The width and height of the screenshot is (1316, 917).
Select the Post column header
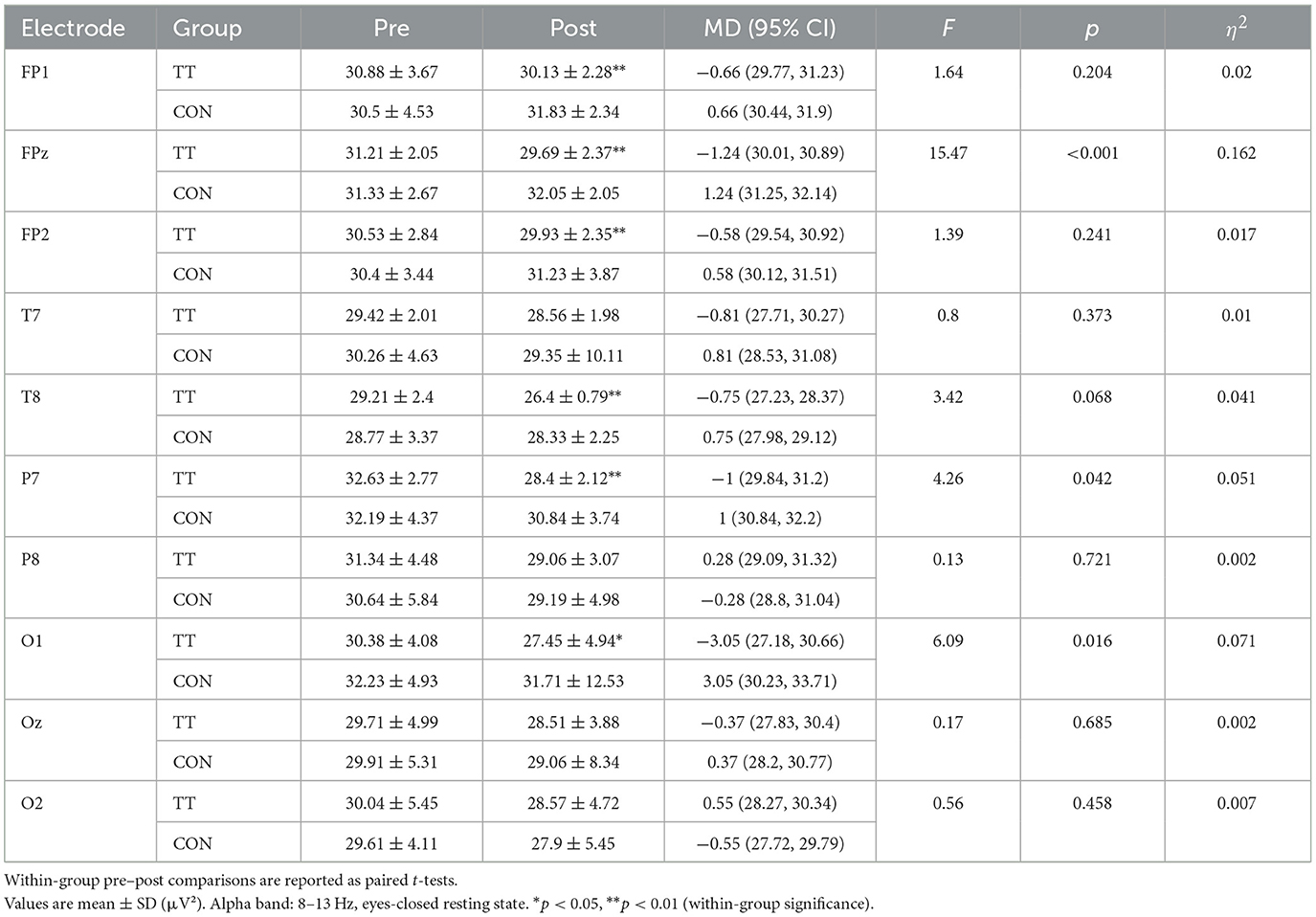click(573, 29)
